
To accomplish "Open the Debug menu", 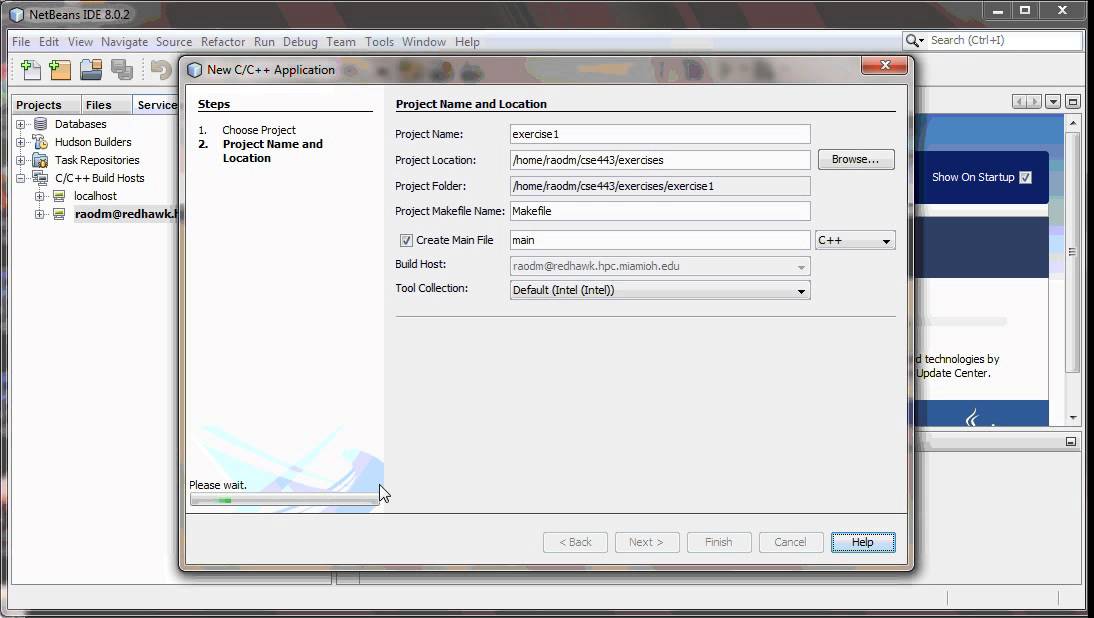I will tap(300, 42).
